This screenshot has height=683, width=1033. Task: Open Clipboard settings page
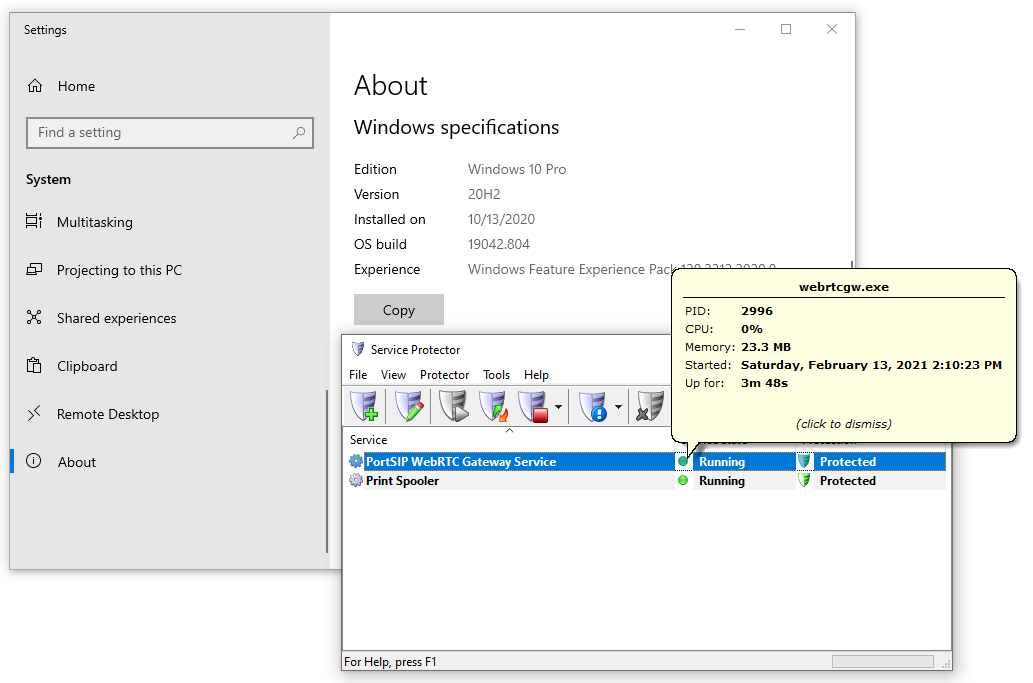pyautogui.click(x=87, y=366)
